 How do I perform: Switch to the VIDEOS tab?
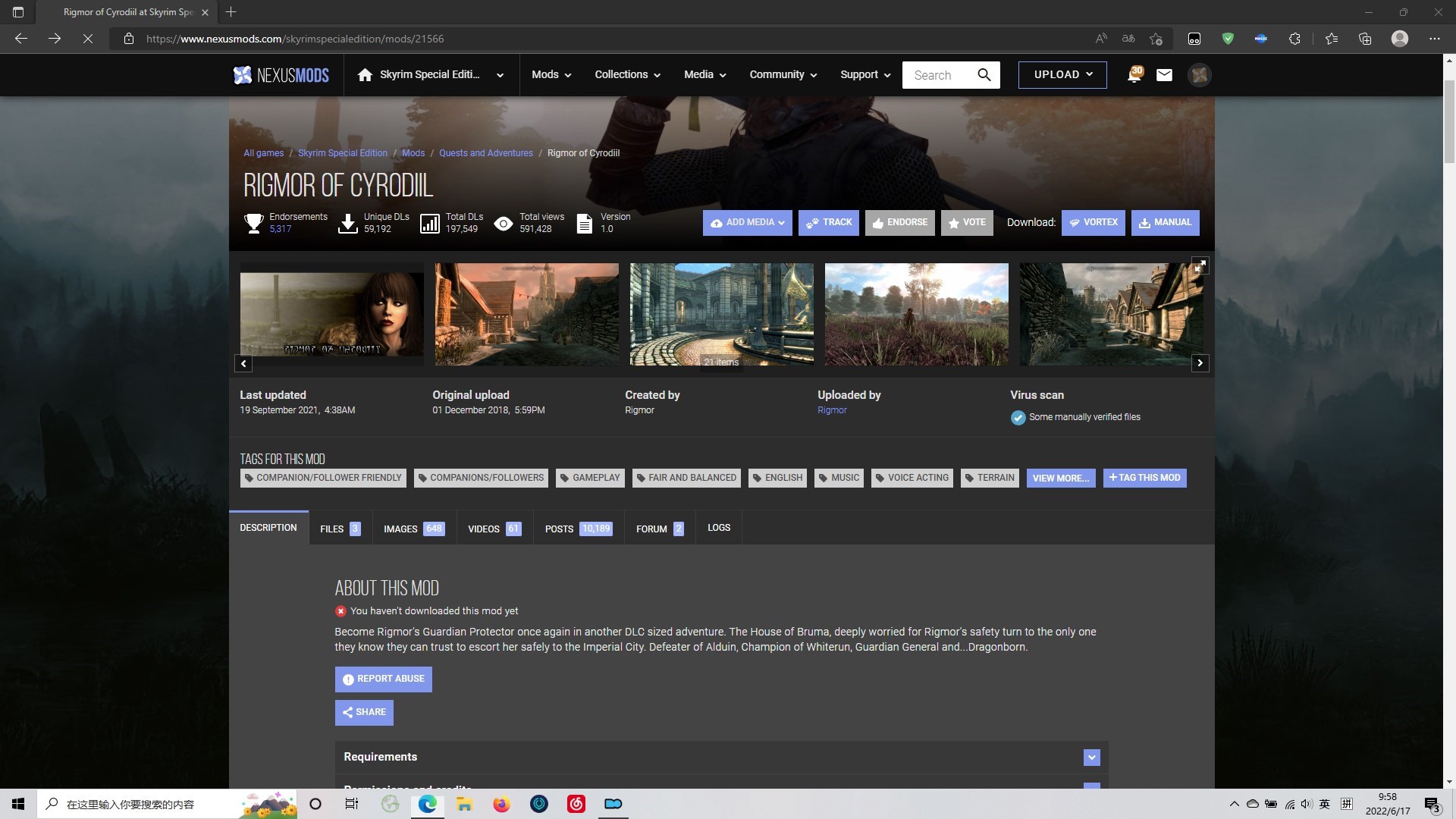(x=494, y=529)
